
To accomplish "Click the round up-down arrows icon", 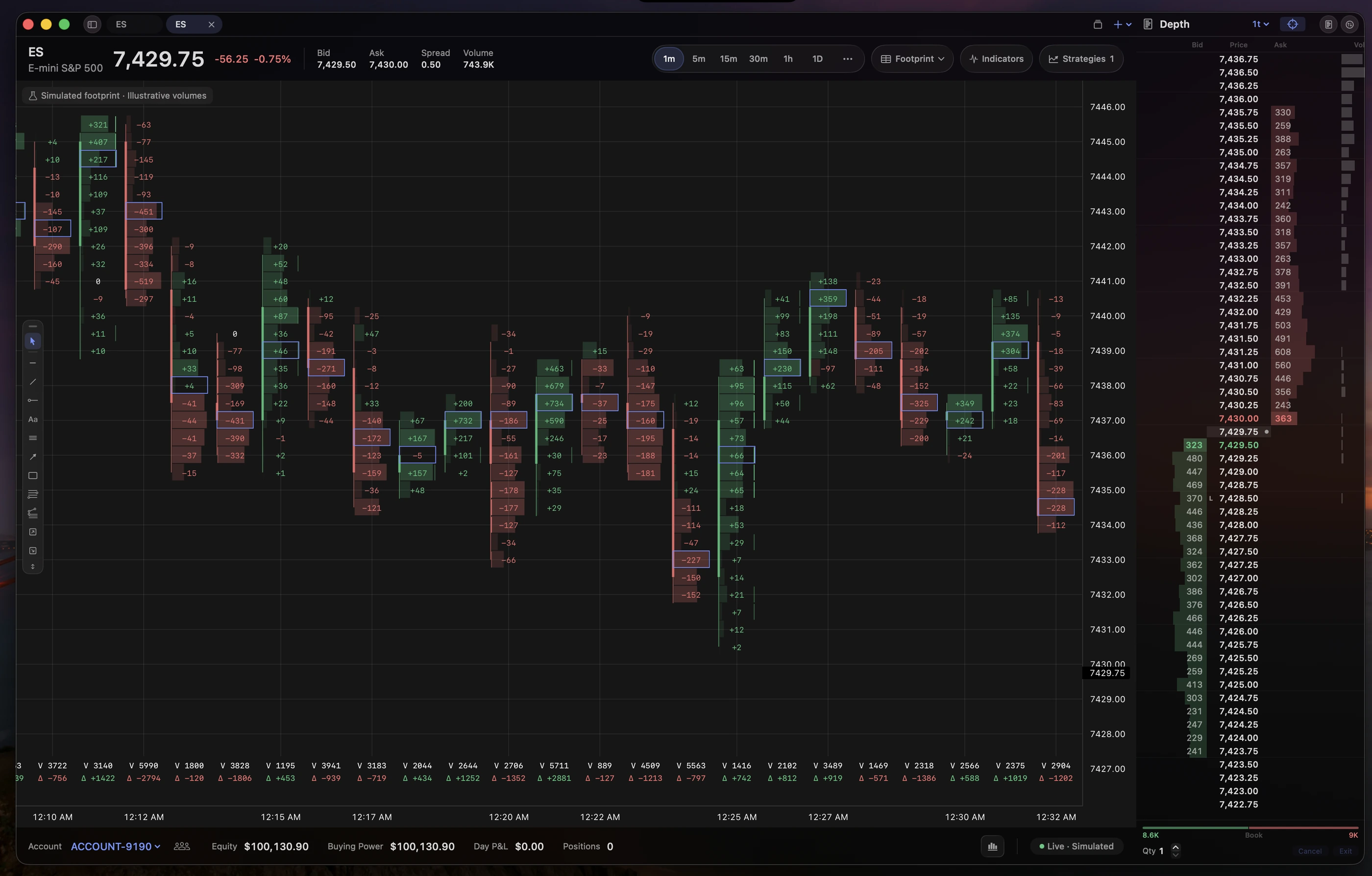I will 1350,24.
